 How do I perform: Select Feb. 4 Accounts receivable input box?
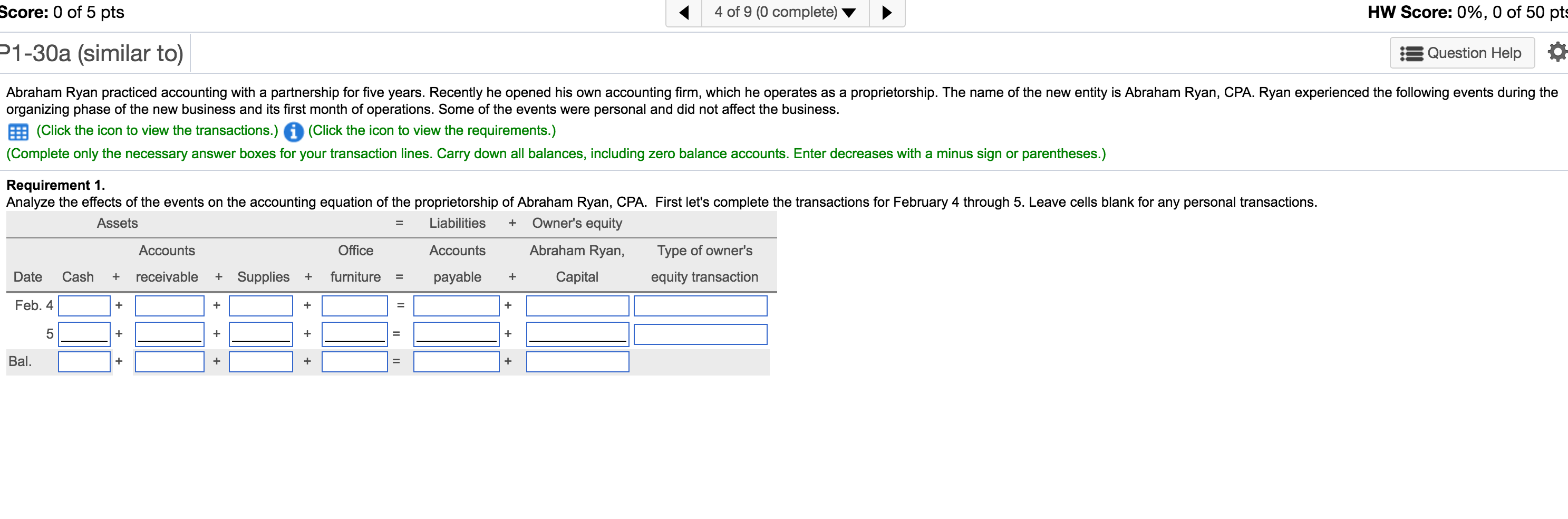pyautogui.click(x=169, y=306)
